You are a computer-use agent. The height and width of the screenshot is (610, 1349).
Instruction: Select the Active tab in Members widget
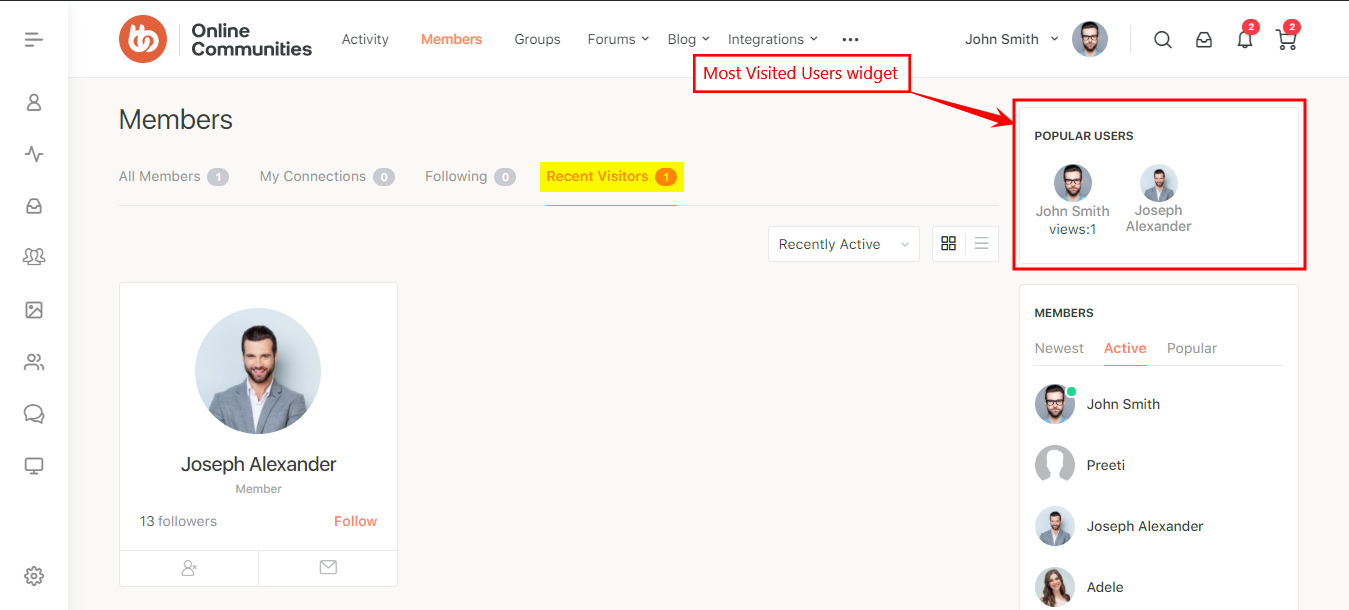[x=1125, y=348]
